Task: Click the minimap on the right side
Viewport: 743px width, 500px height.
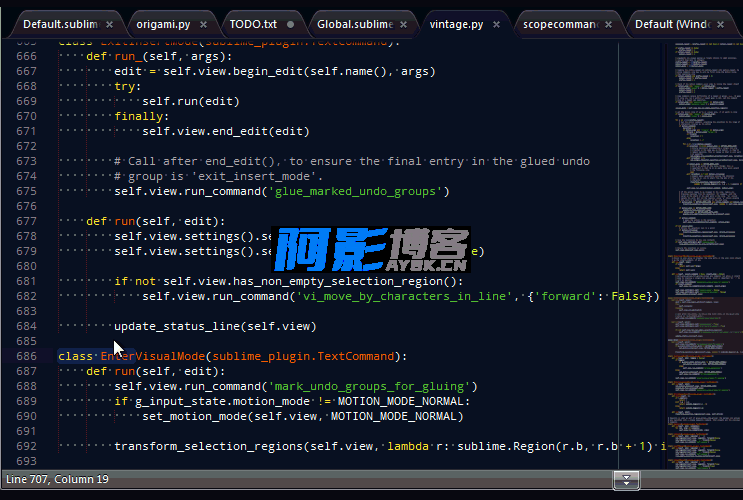Action: (705, 256)
